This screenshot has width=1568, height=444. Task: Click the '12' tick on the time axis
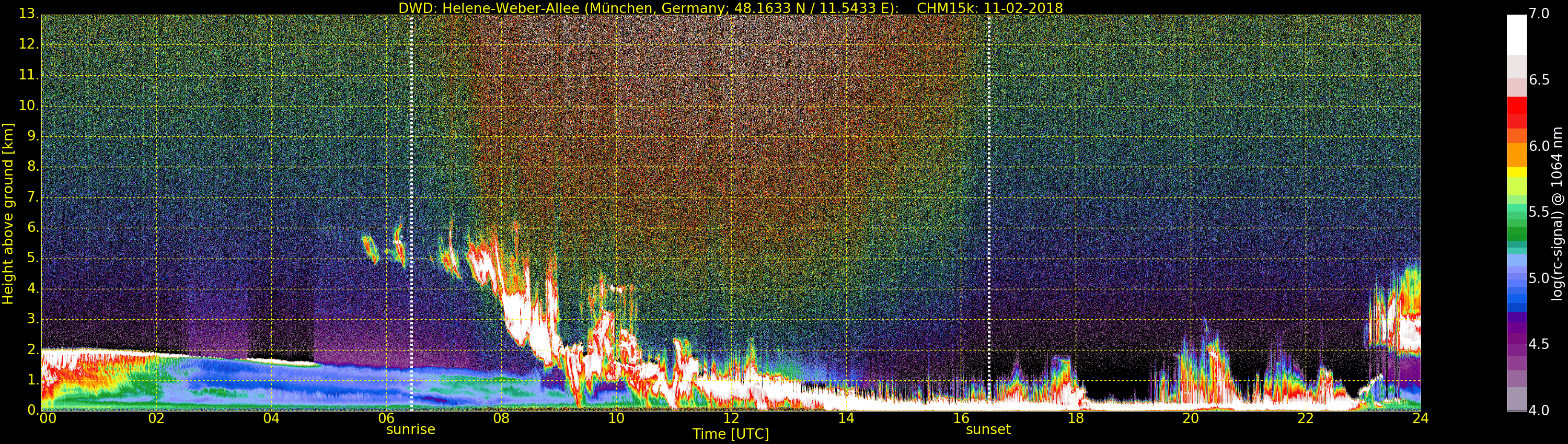(731, 418)
